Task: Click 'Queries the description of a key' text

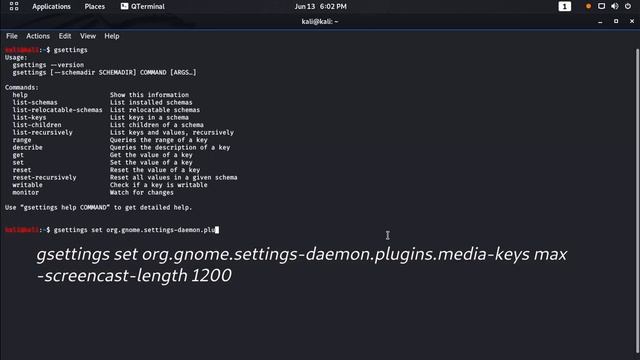Action: pos(170,147)
